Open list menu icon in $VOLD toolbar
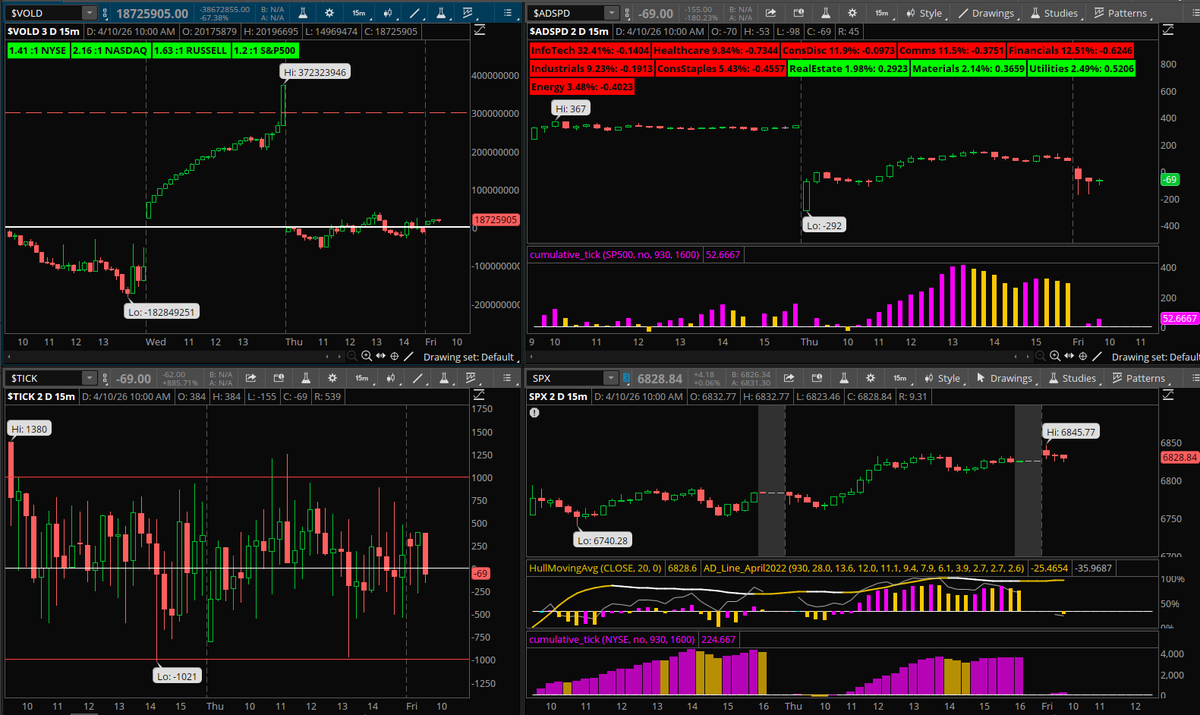Viewport: 1200px width, 715px height. coord(507,13)
